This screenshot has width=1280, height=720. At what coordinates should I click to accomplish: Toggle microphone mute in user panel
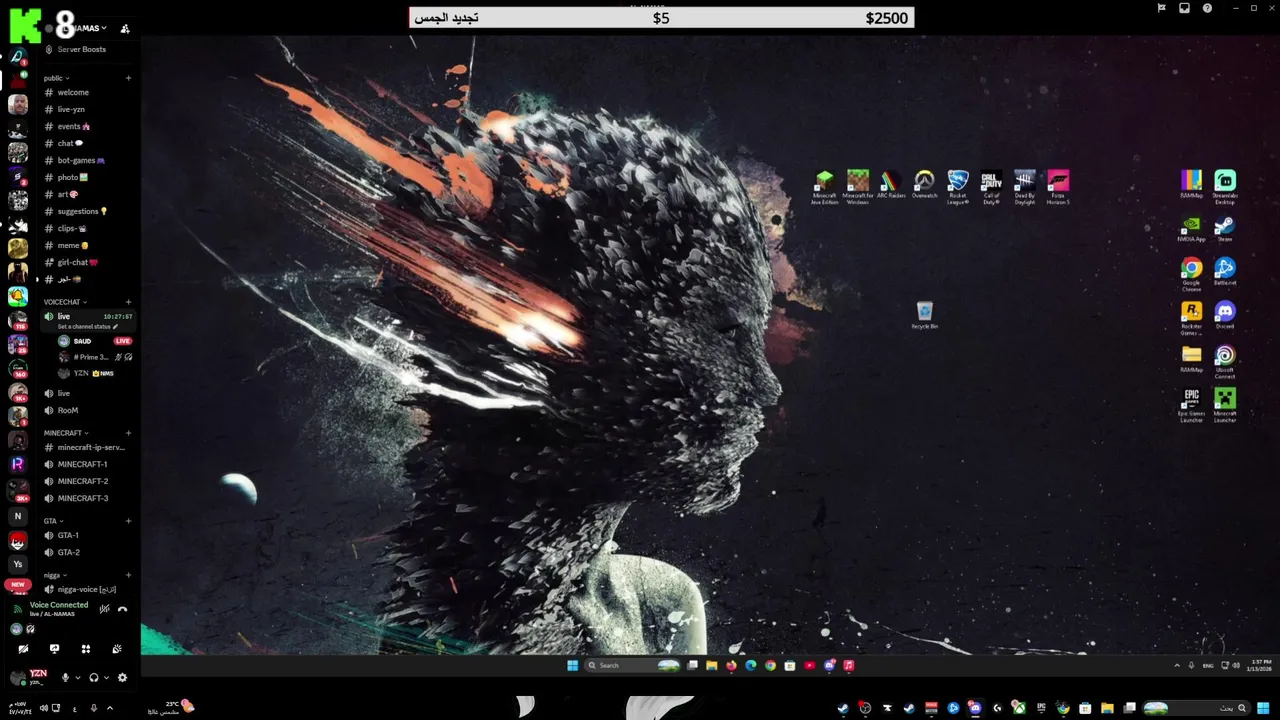coord(66,678)
